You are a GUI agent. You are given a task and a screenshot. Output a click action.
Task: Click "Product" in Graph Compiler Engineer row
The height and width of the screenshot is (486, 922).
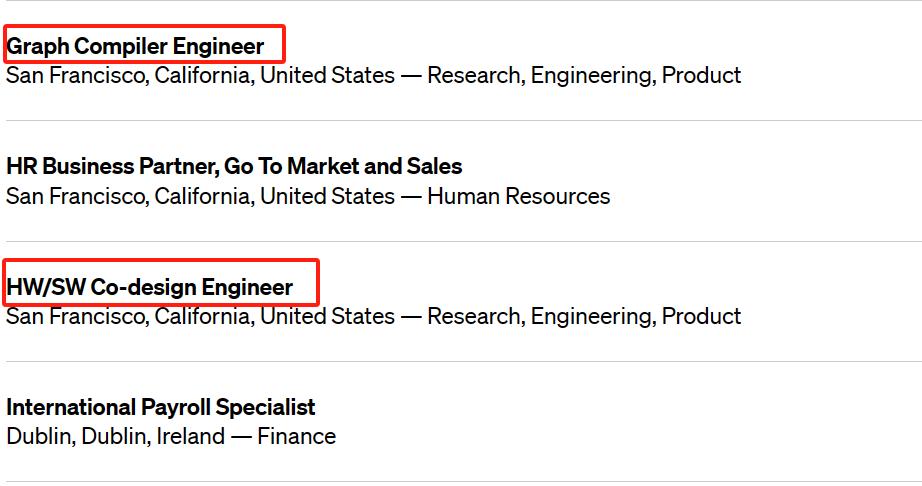(x=701, y=76)
